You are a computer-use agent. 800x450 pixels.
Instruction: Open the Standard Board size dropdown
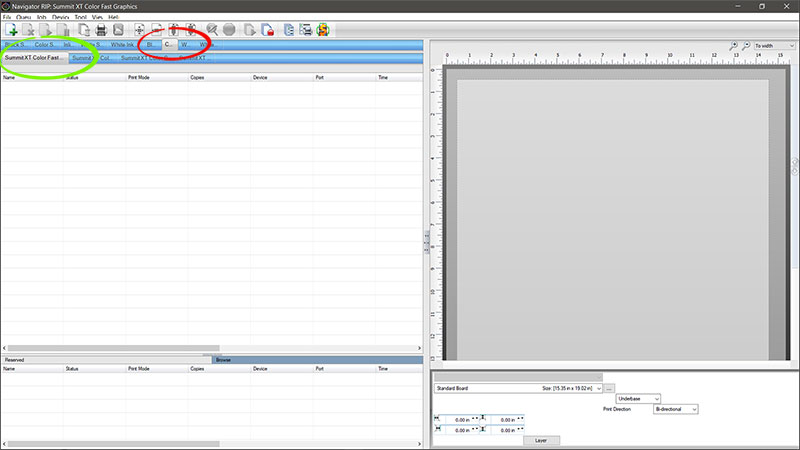click(518, 388)
